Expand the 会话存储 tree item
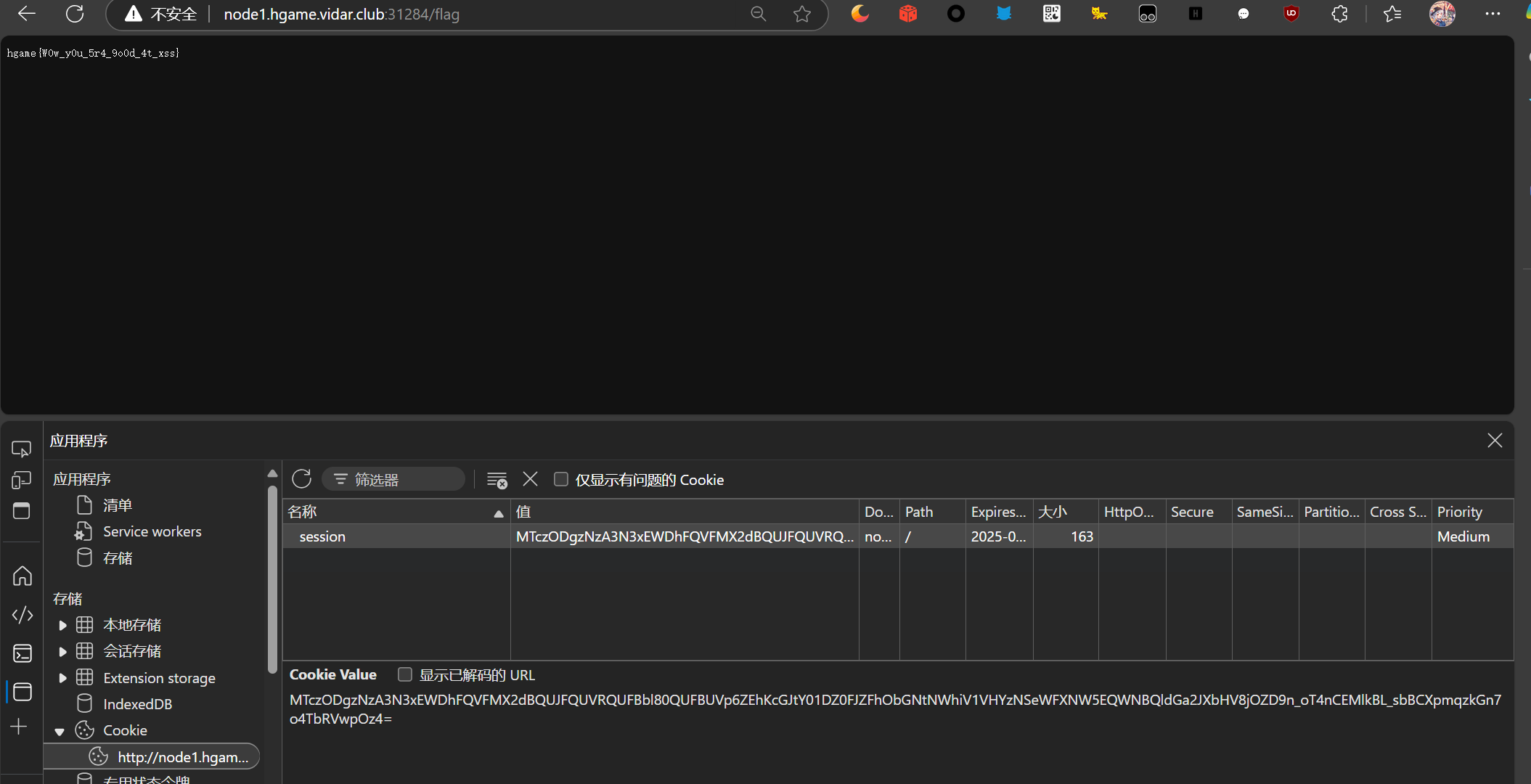This screenshot has width=1531, height=784. click(63, 651)
